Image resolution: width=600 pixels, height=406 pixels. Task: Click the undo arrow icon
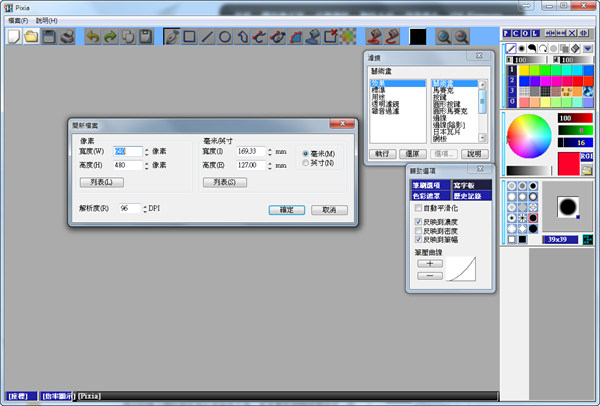coord(93,37)
